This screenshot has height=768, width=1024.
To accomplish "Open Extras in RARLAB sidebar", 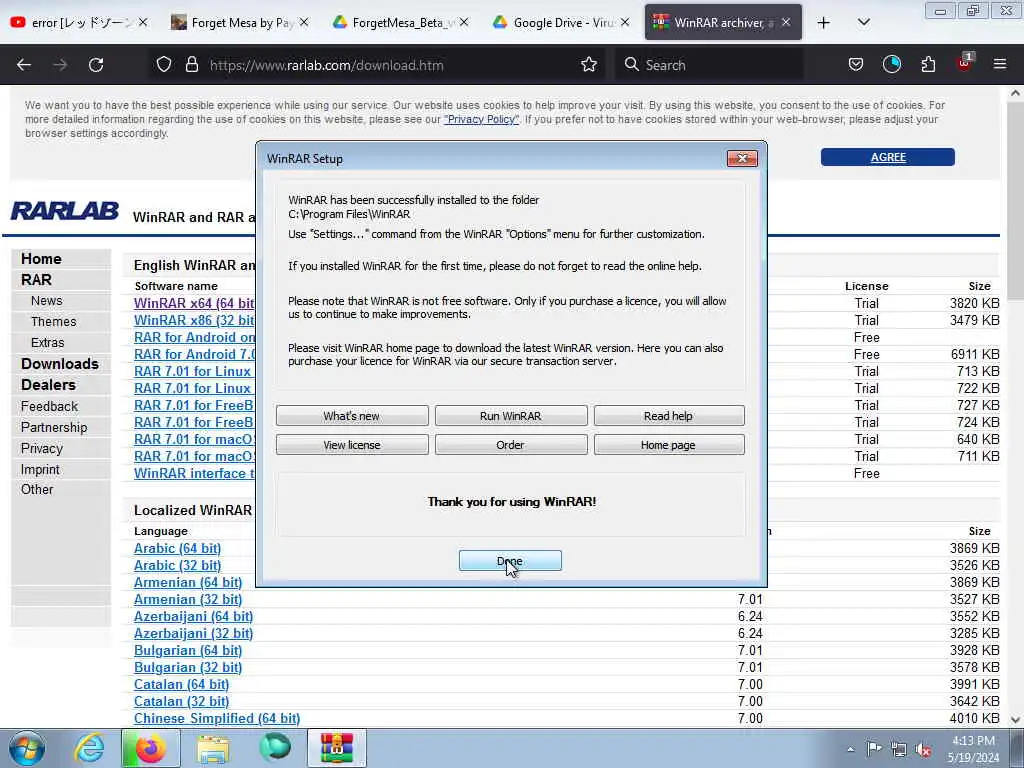I will pyautogui.click(x=47, y=342).
